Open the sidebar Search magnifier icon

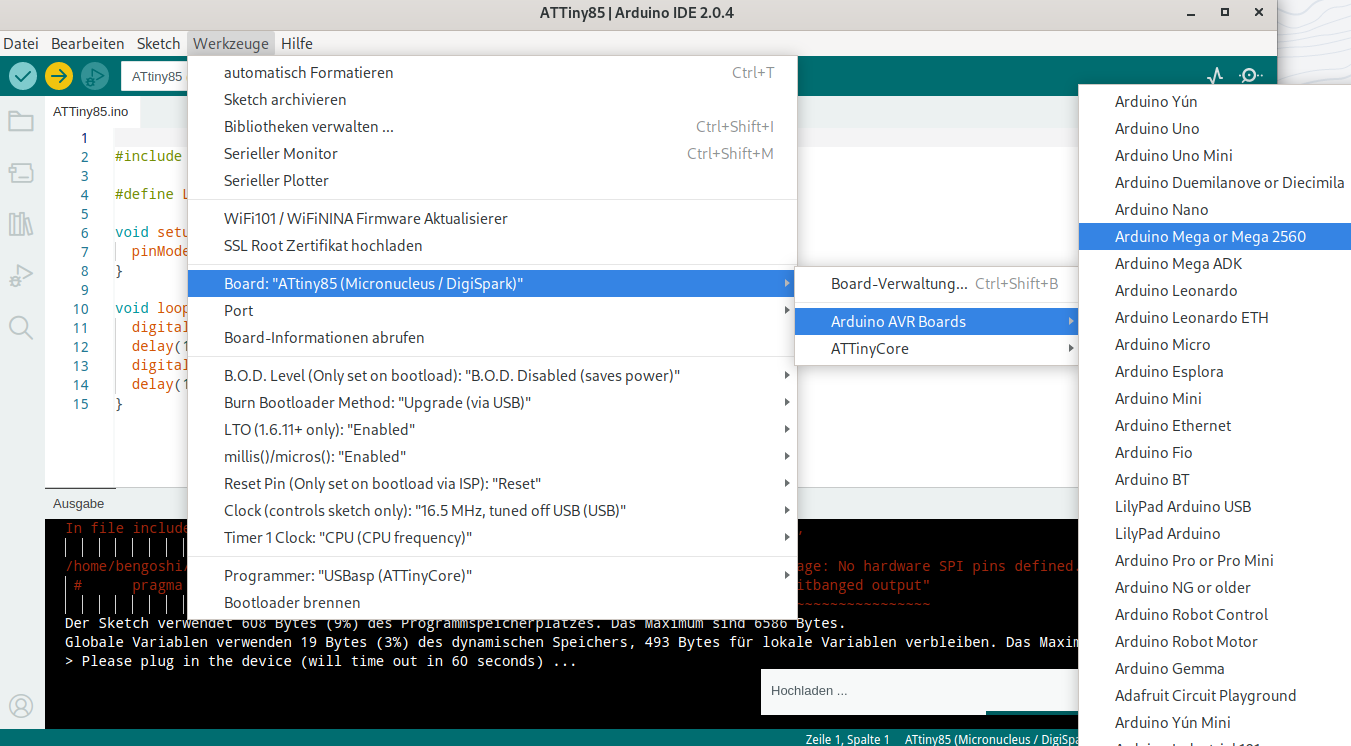21,327
